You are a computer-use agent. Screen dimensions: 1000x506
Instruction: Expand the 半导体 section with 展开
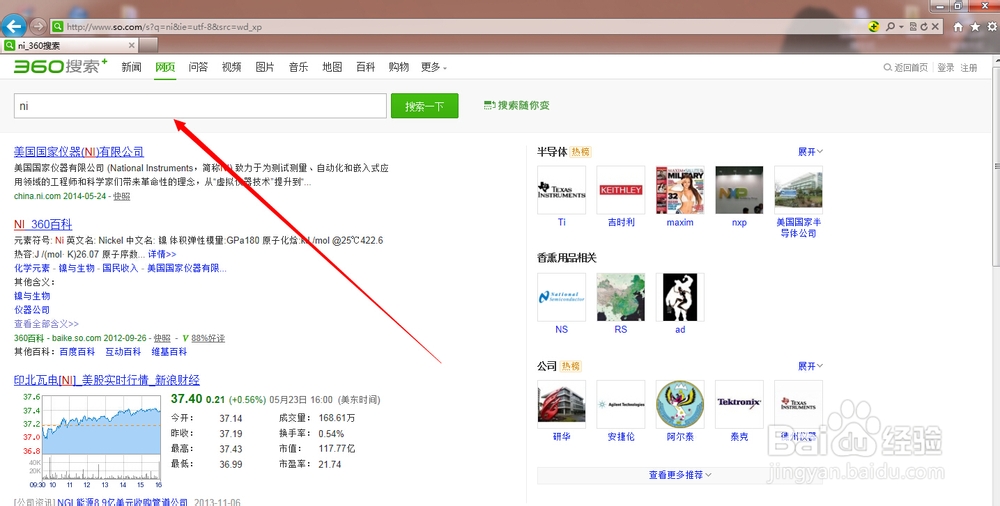[810, 152]
